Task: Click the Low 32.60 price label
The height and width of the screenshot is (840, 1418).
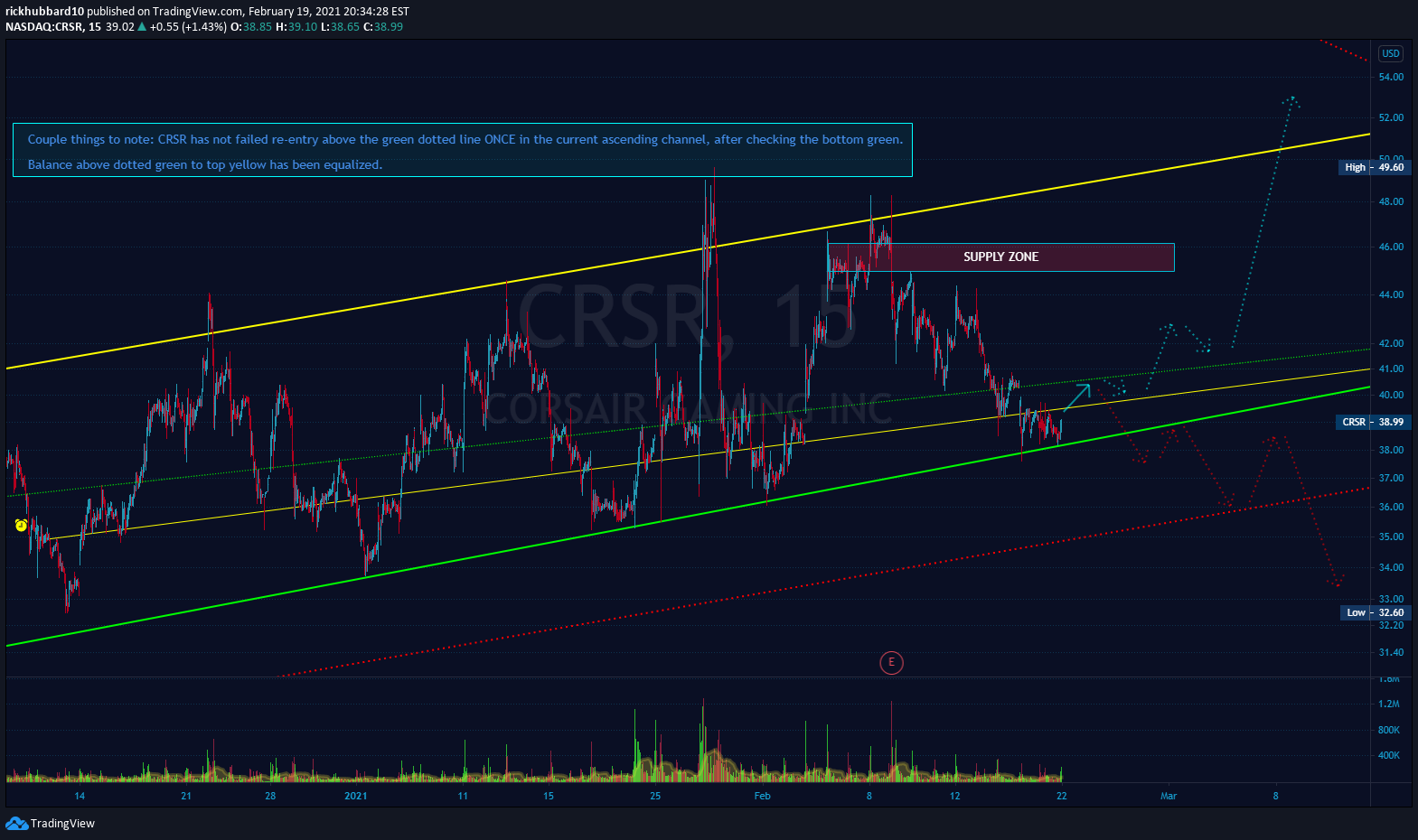Action: point(1374,612)
